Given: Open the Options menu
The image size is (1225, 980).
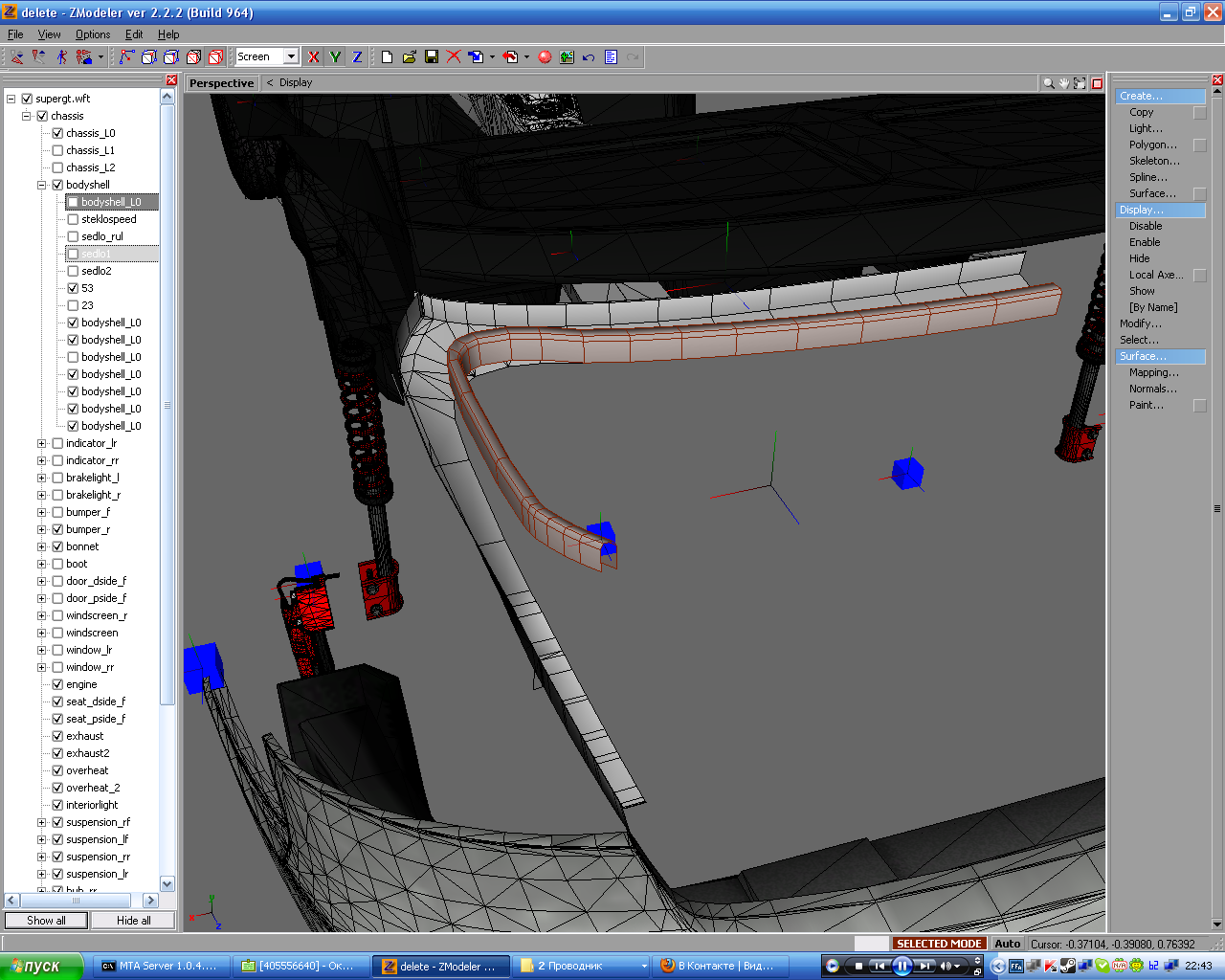Looking at the screenshot, I should pos(93,34).
